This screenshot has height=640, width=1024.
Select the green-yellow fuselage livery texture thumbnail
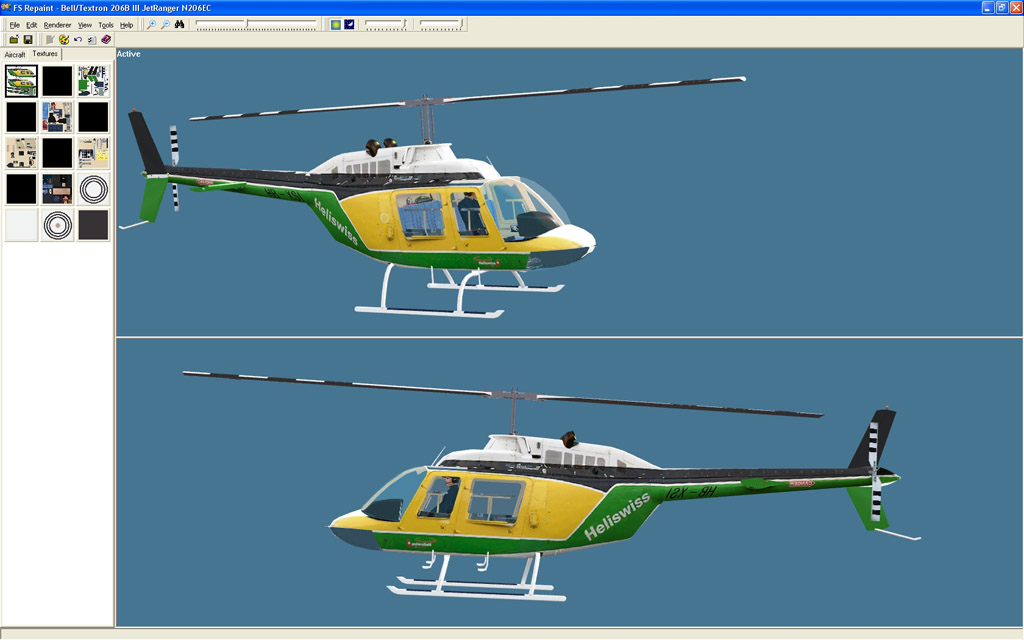coord(22,81)
